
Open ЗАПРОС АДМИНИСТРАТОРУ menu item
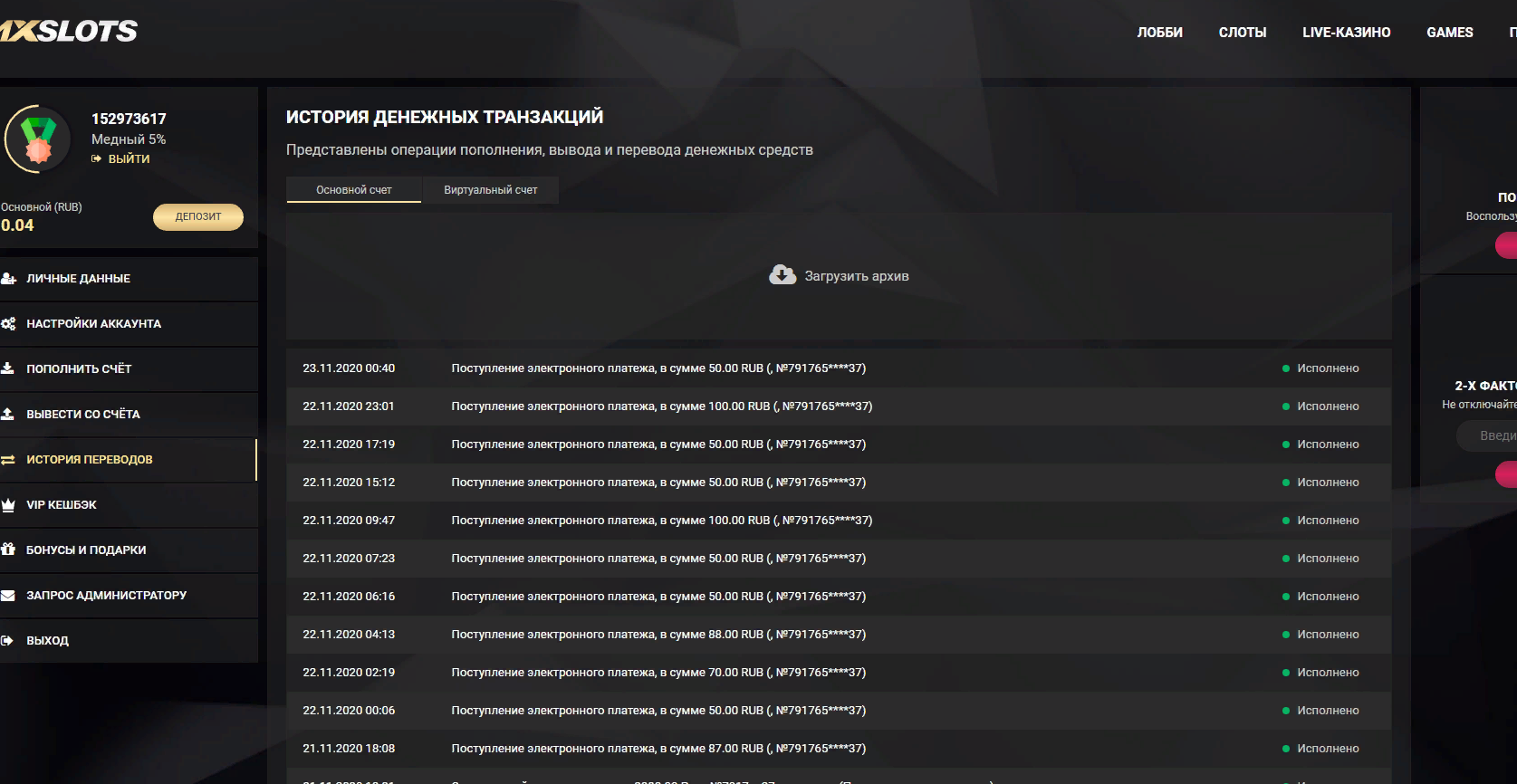coord(129,596)
